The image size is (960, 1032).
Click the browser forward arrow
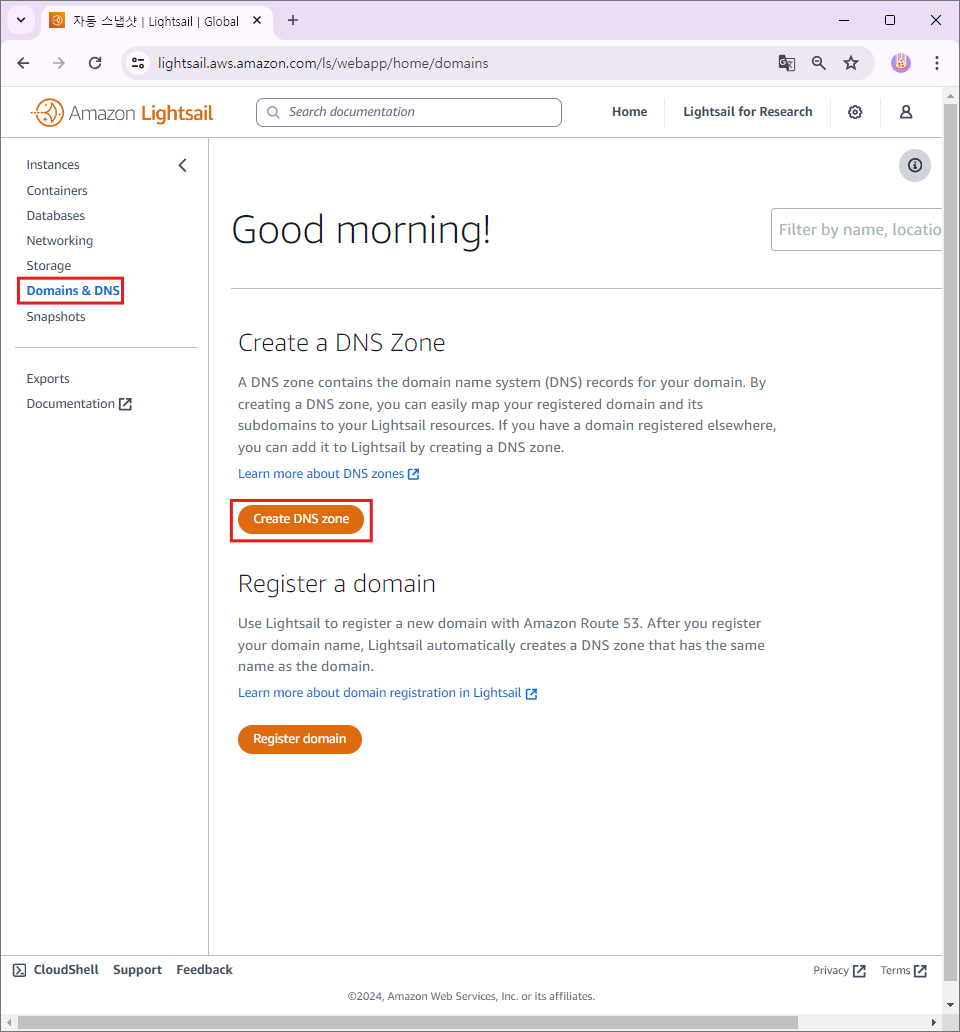click(59, 63)
